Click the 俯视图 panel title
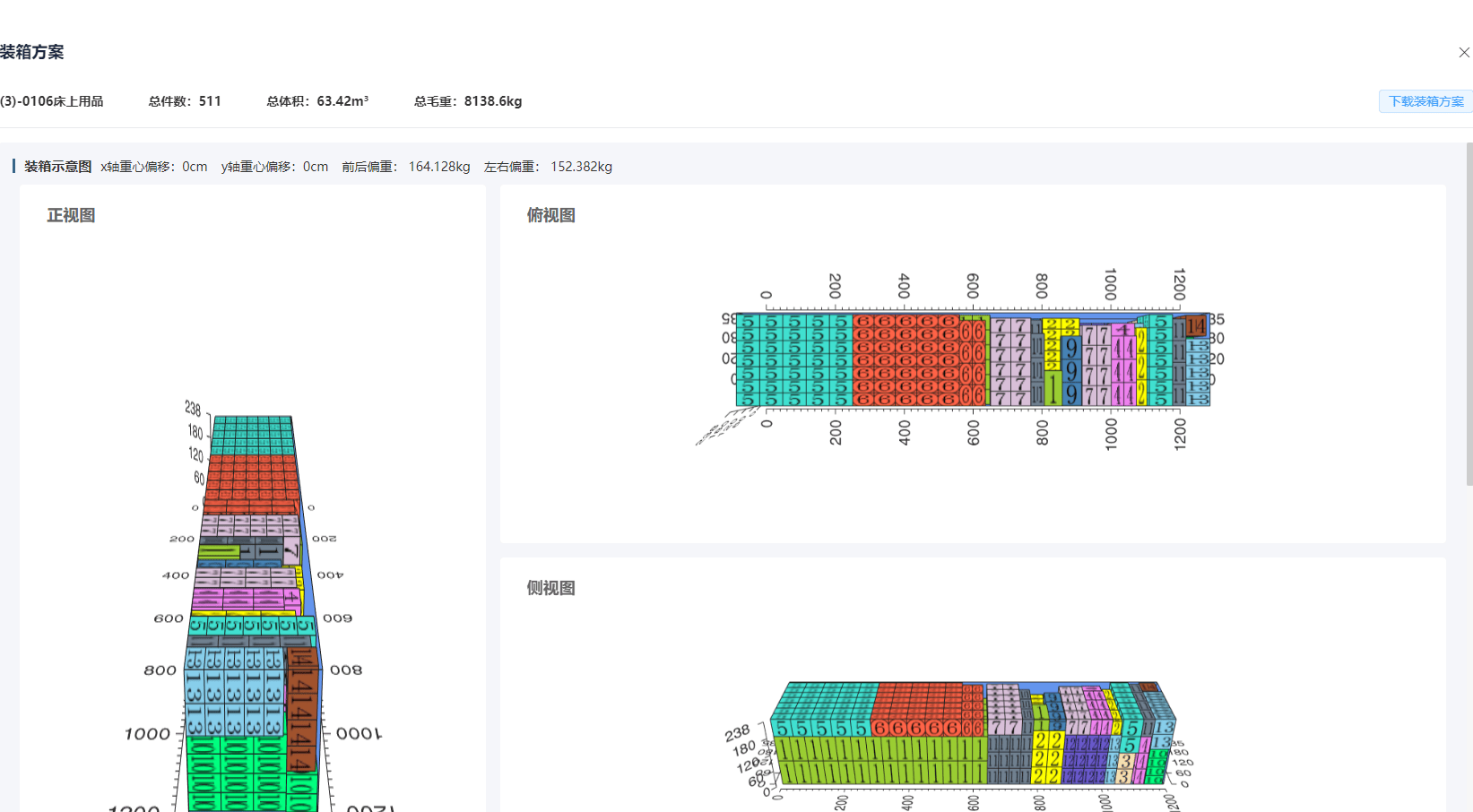This screenshot has height=812, width=1473. pyautogui.click(x=550, y=216)
